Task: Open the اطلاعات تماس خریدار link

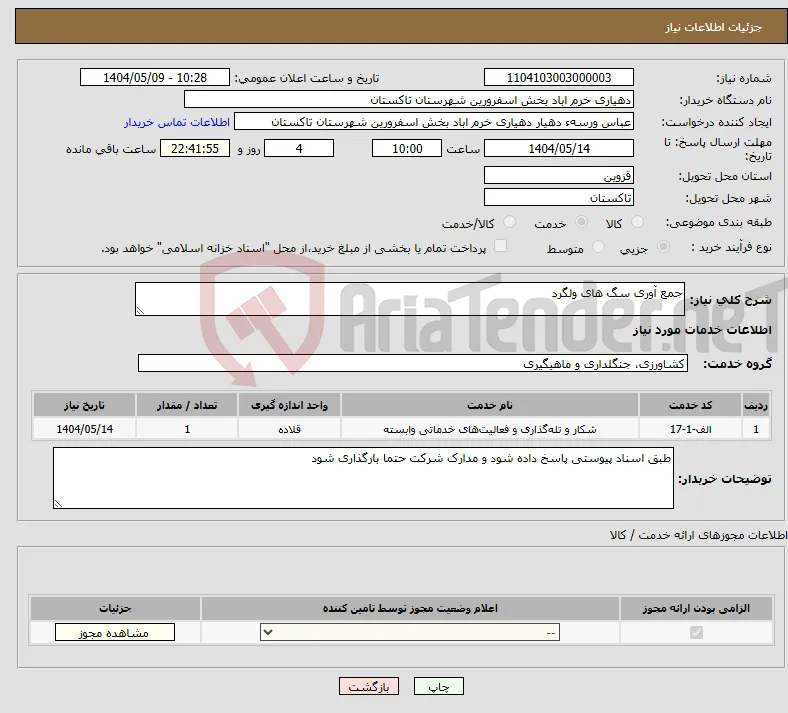Action: [177, 123]
